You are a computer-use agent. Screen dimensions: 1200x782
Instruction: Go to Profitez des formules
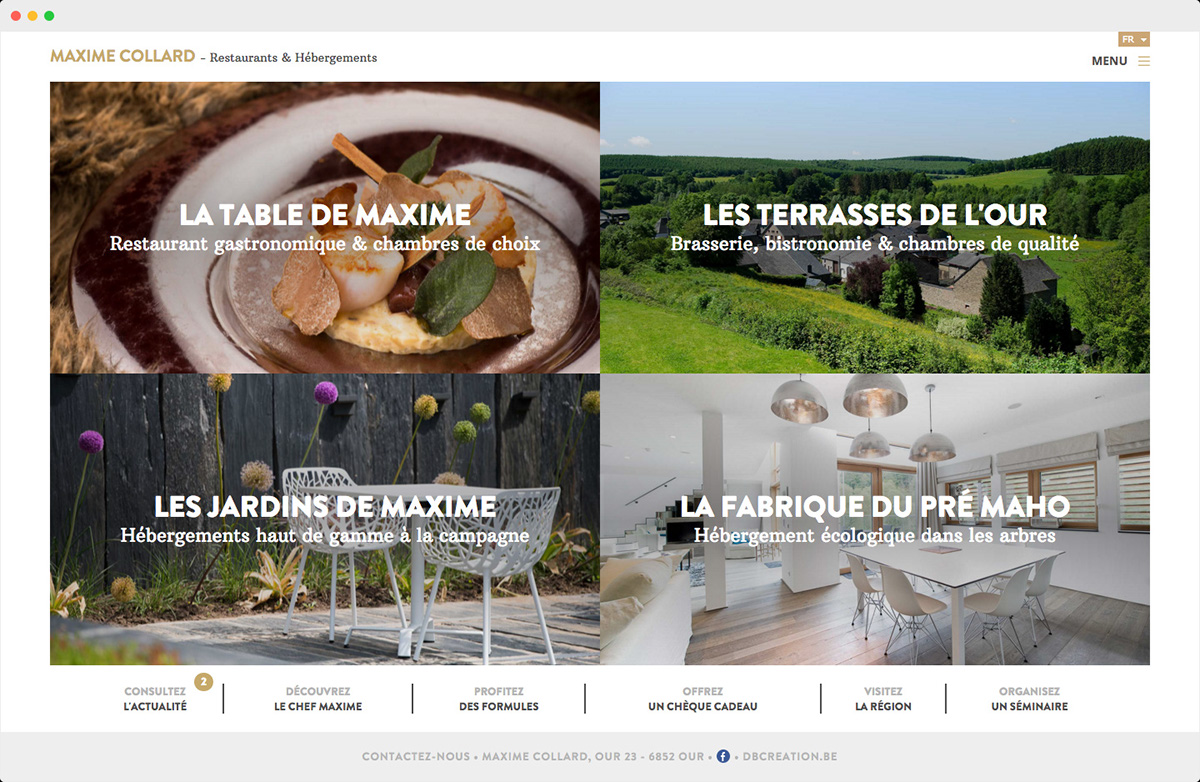(x=499, y=699)
